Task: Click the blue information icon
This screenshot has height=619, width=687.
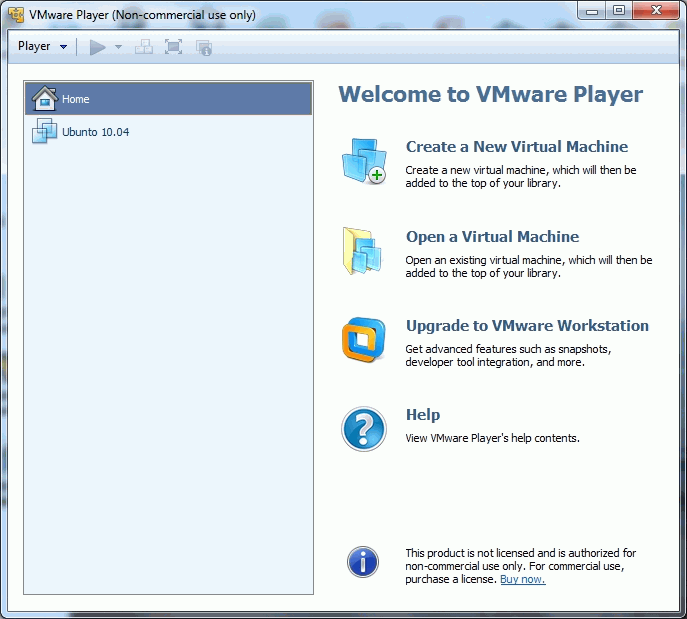Action: (x=363, y=562)
